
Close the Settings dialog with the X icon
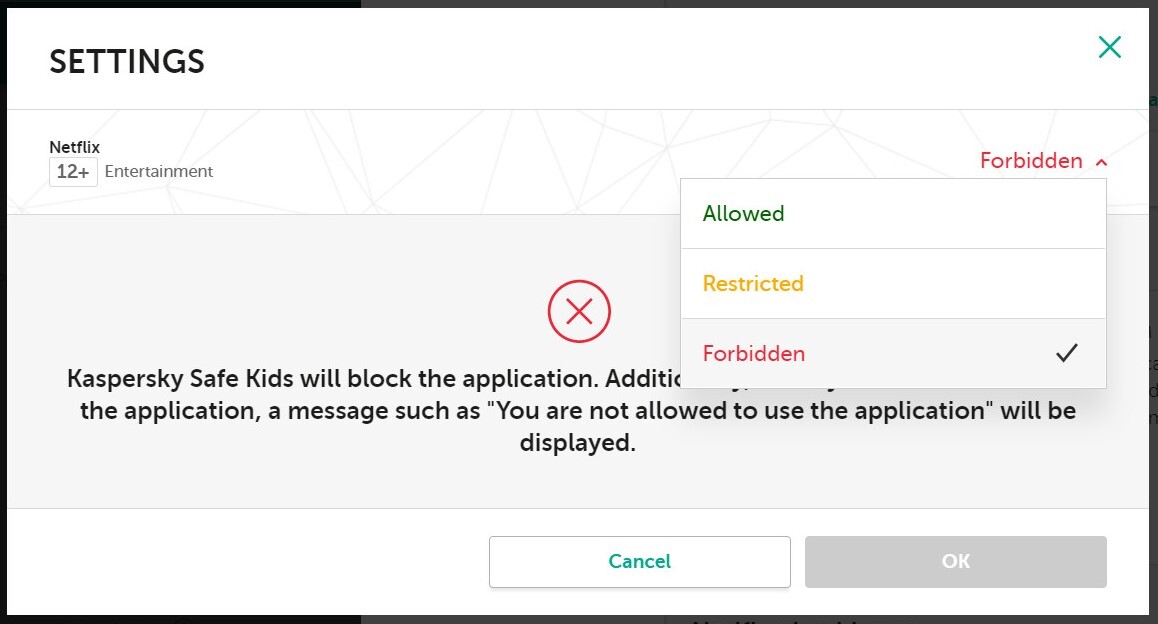(1109, 47)
